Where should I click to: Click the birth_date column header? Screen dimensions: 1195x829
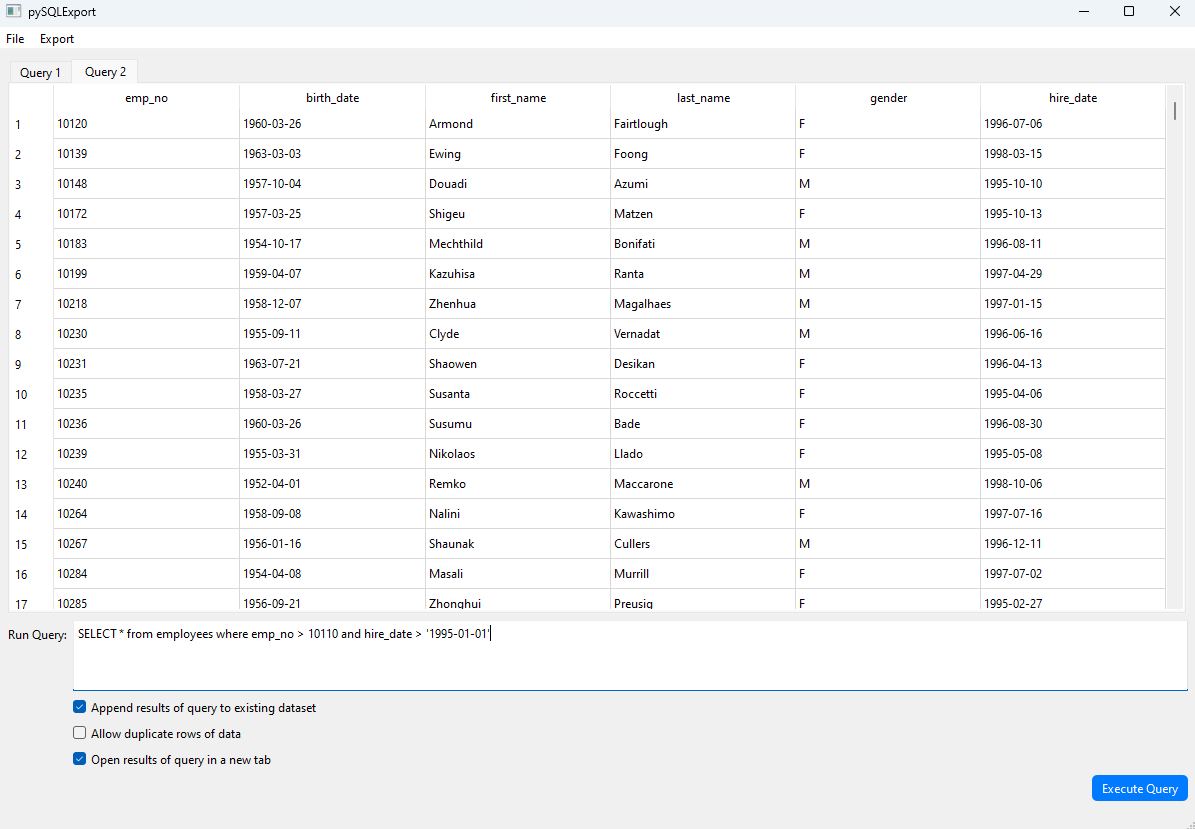coord(332,98)
